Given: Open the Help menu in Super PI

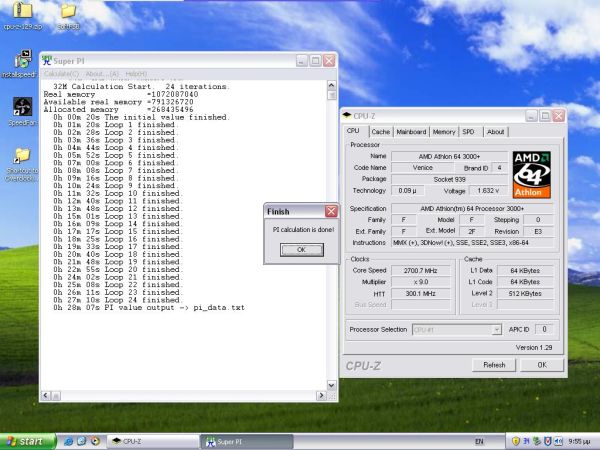Looking at the screenshot, I should [136, 73].
